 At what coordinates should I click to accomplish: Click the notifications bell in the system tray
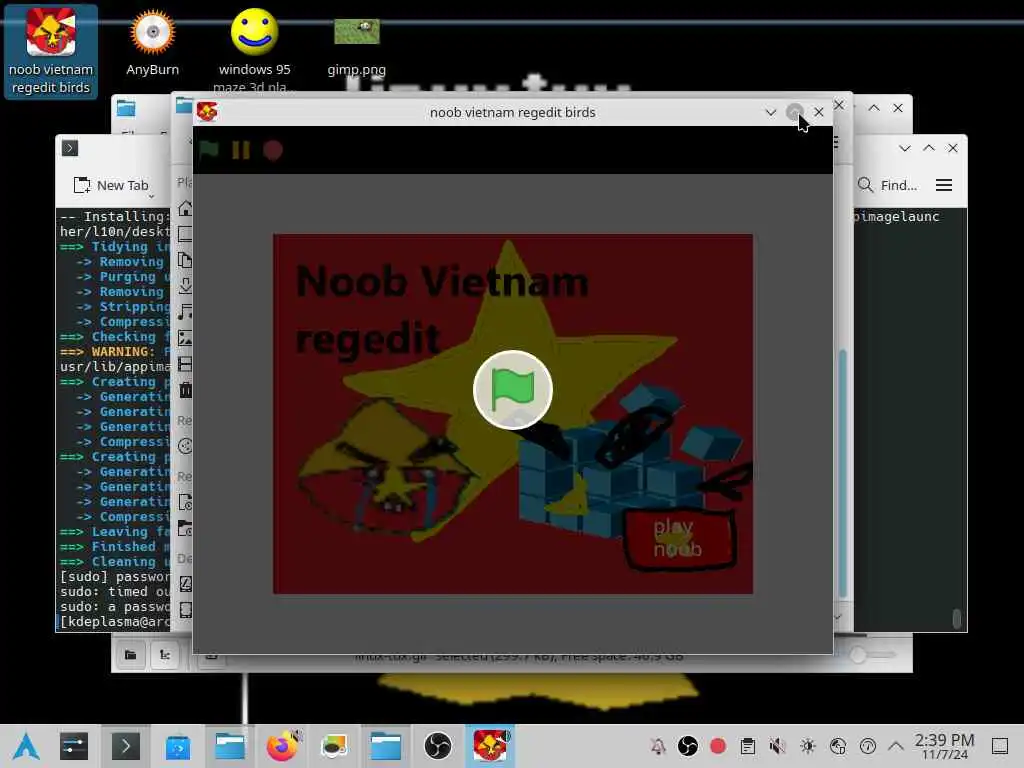[x=658, y=746]
